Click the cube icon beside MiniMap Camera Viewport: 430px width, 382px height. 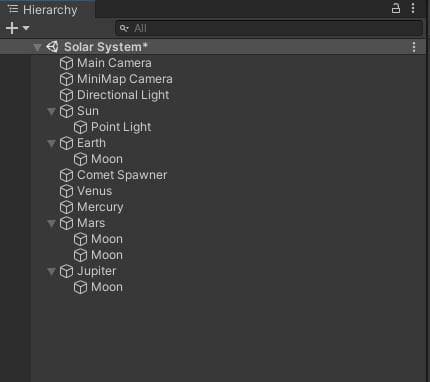click(66, 79)
